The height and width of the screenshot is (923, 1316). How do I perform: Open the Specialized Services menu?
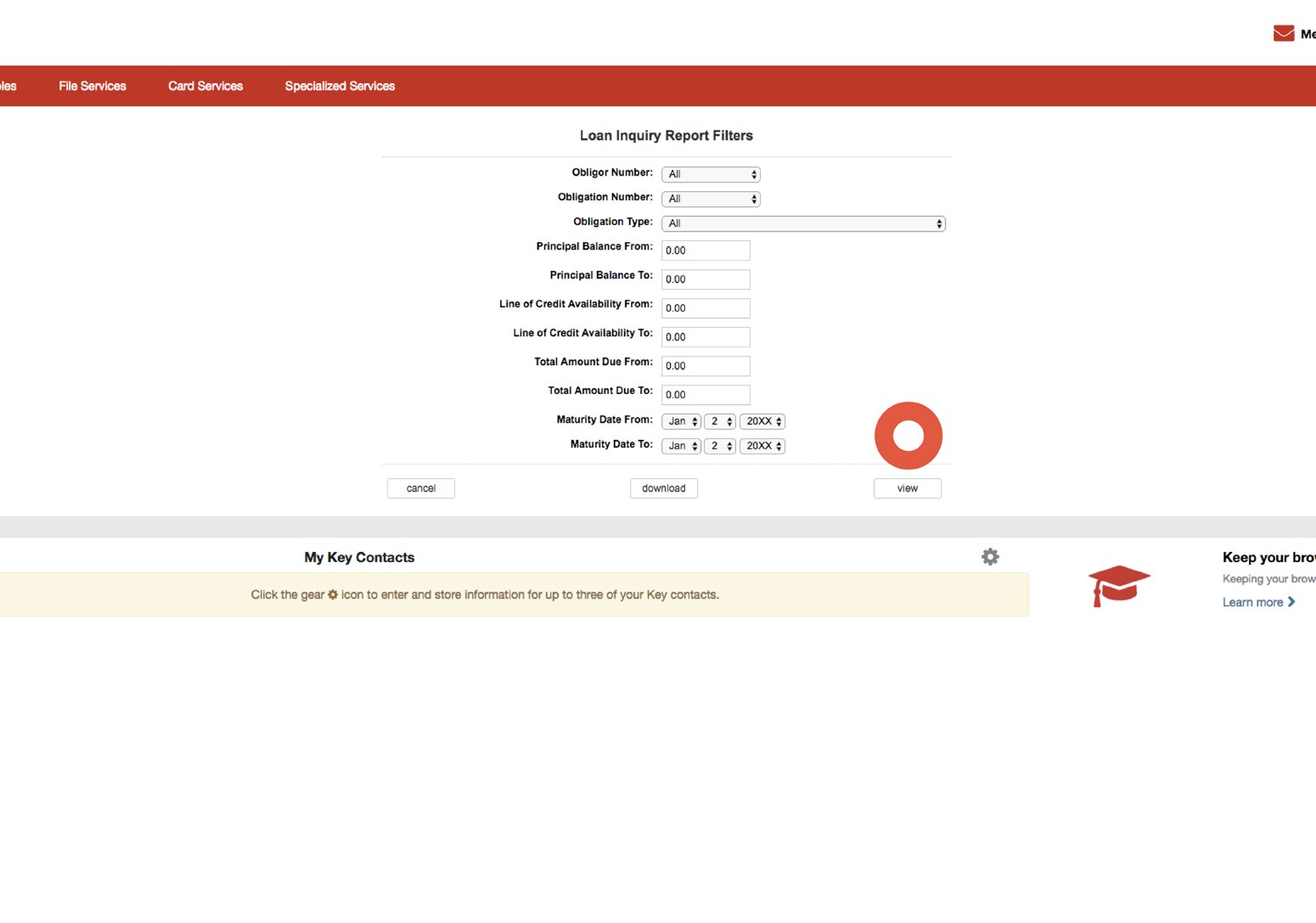click(x=340, y=86)
